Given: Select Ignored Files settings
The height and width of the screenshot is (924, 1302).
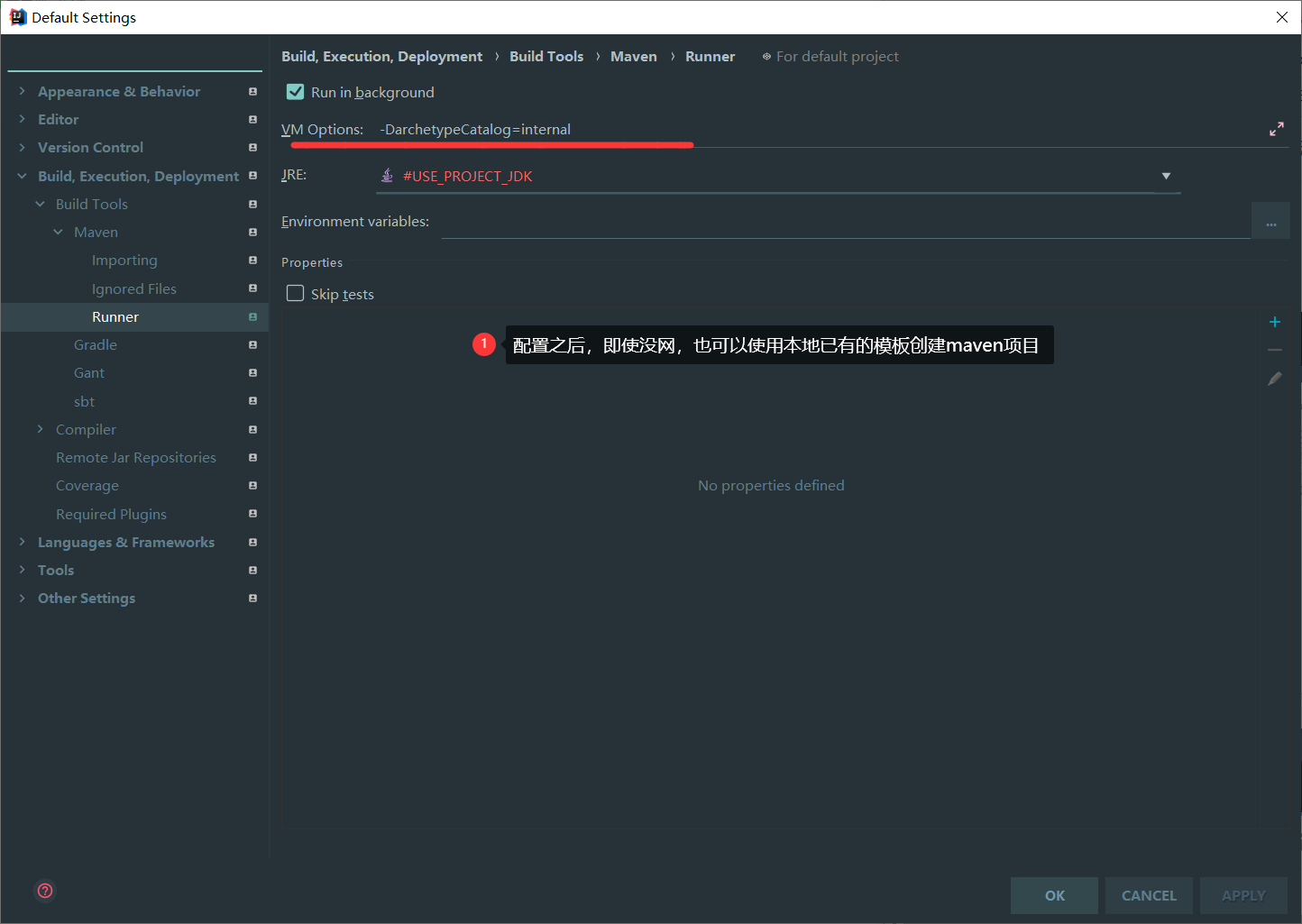Looking at the screenshot, I should pyautogui.click(x=134, y=288).
